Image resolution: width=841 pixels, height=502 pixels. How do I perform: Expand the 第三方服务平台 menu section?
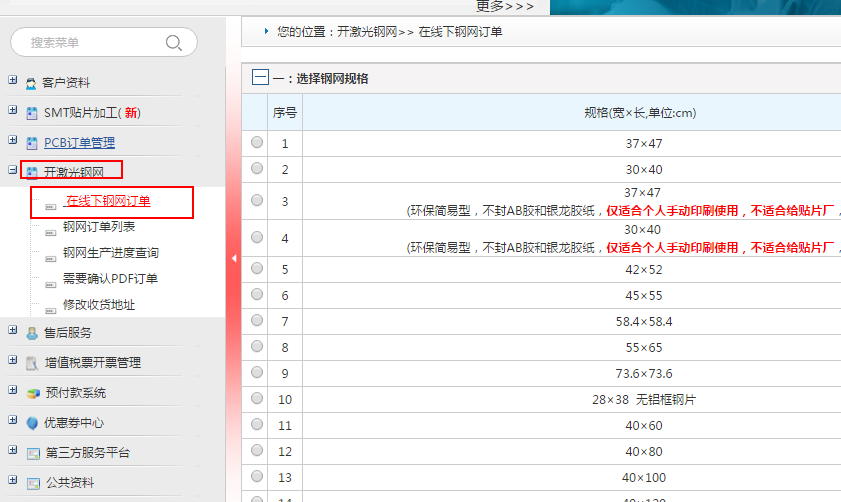tap(12, 451)
